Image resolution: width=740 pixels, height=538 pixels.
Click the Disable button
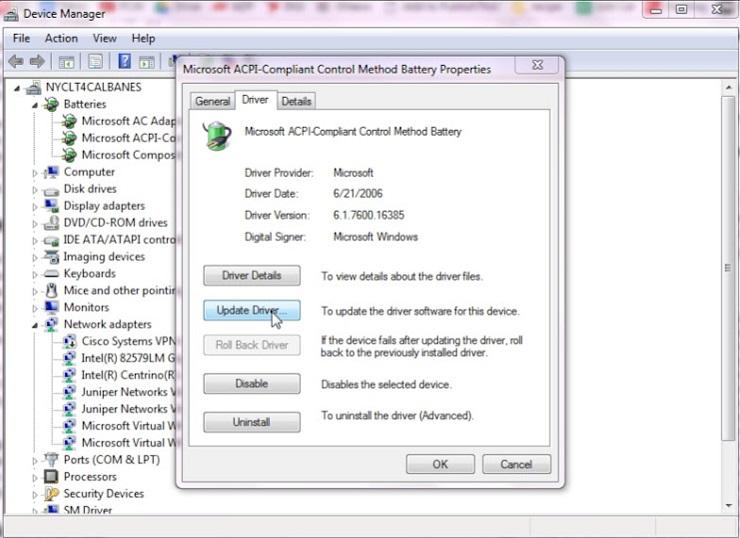[252, 384]
